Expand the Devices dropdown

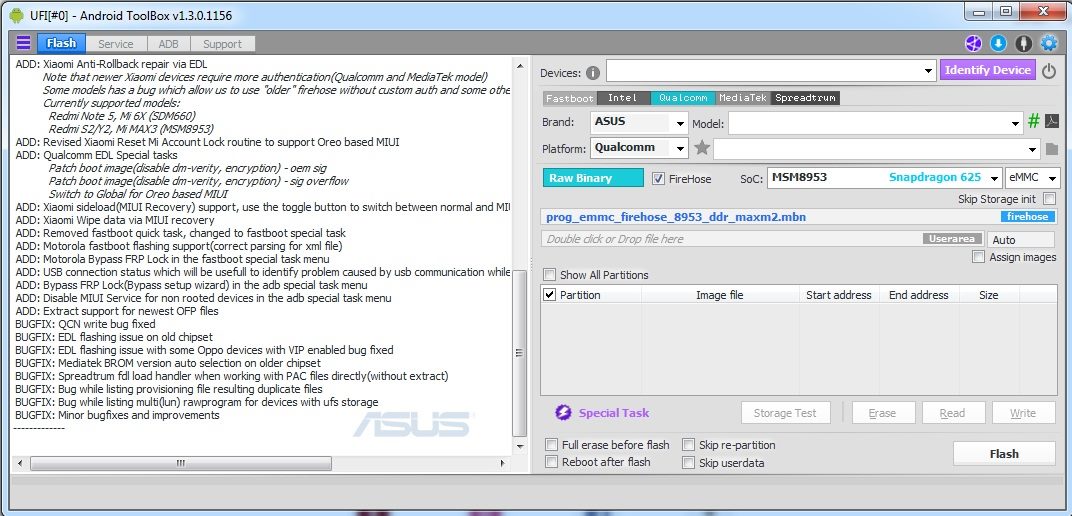(928, 70)
